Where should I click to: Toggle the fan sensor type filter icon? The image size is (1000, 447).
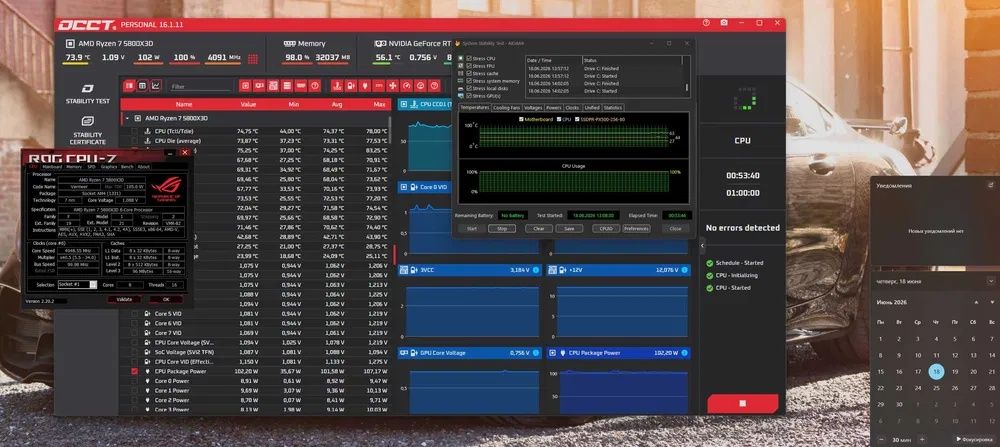[x=392, y=85]
